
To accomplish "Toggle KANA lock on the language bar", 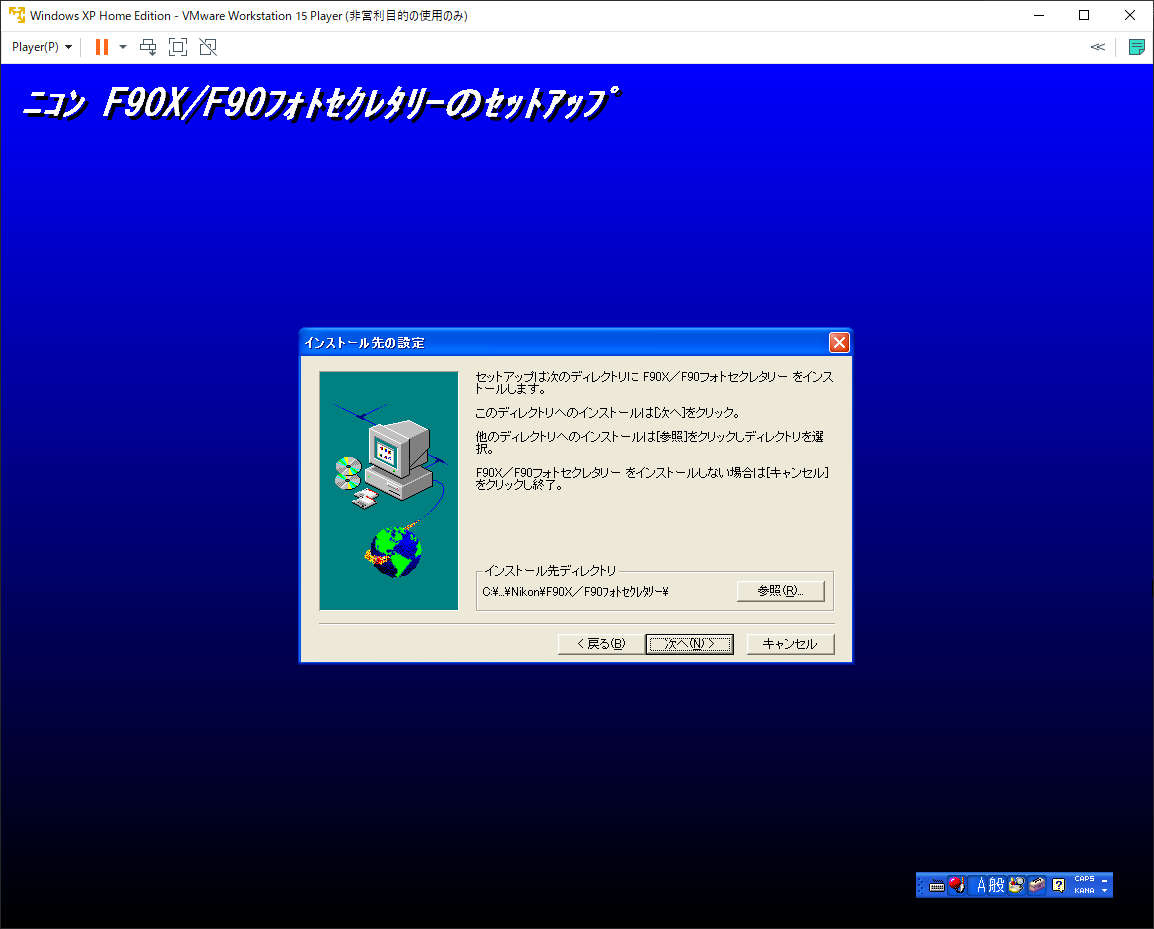I will (1083, 890).
